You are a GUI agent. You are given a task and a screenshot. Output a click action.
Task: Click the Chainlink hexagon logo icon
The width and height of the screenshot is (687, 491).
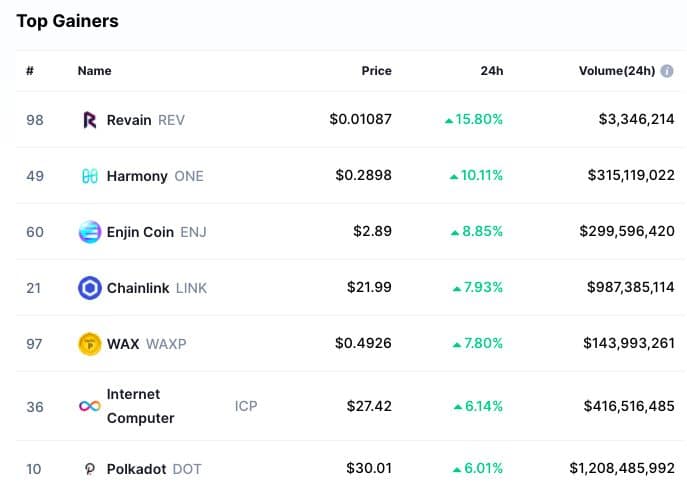coord(90,288)
